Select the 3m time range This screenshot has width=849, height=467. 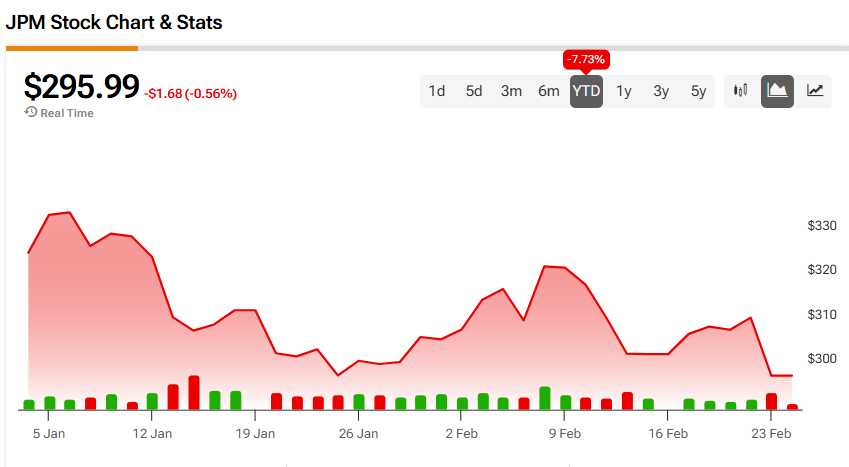pyautogui.click(x=511, y=91)
